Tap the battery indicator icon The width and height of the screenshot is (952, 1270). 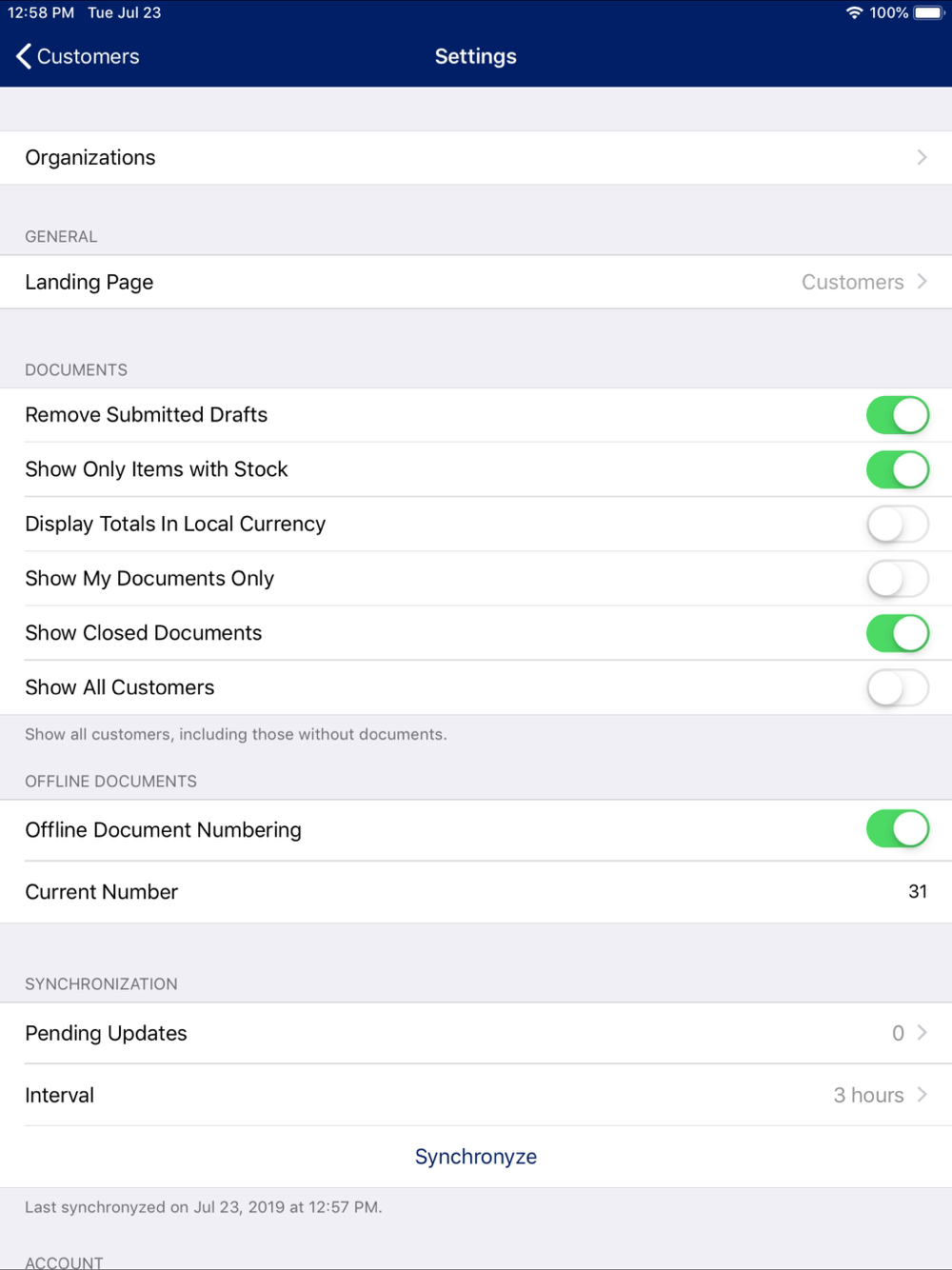(929, 12)
